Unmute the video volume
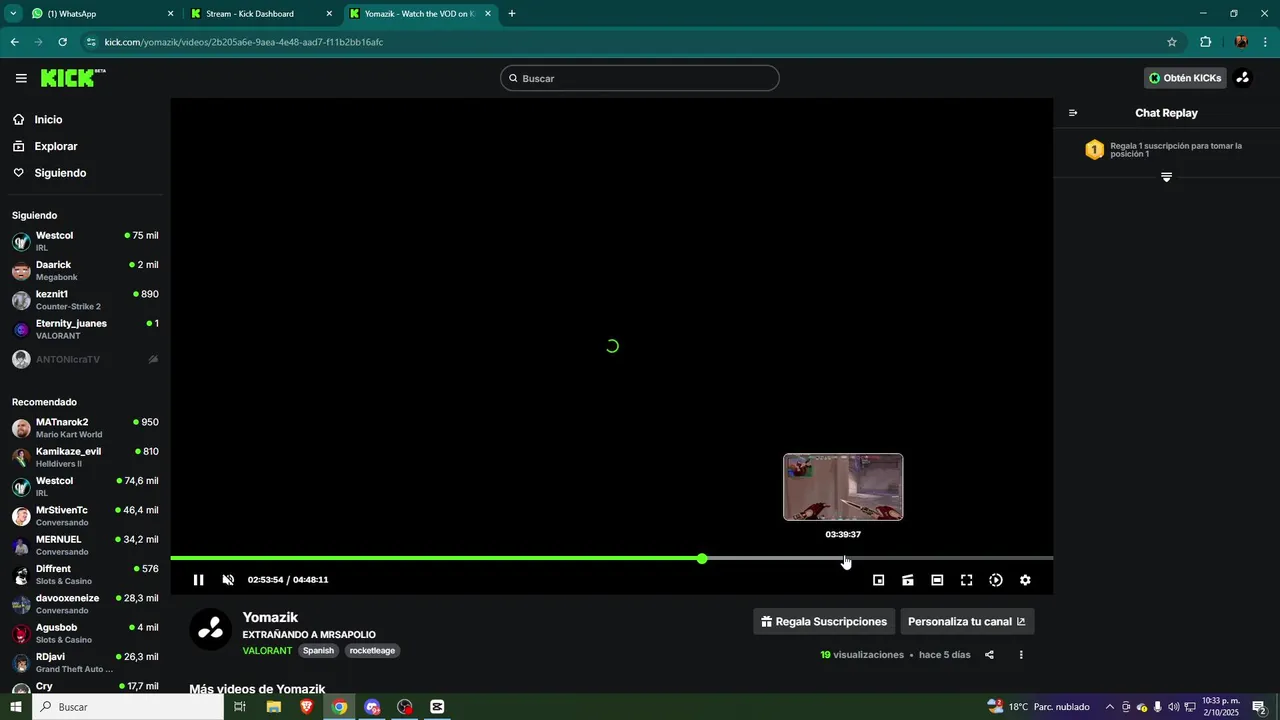Viewport: 1280px width, 720px height. (228, 580)
